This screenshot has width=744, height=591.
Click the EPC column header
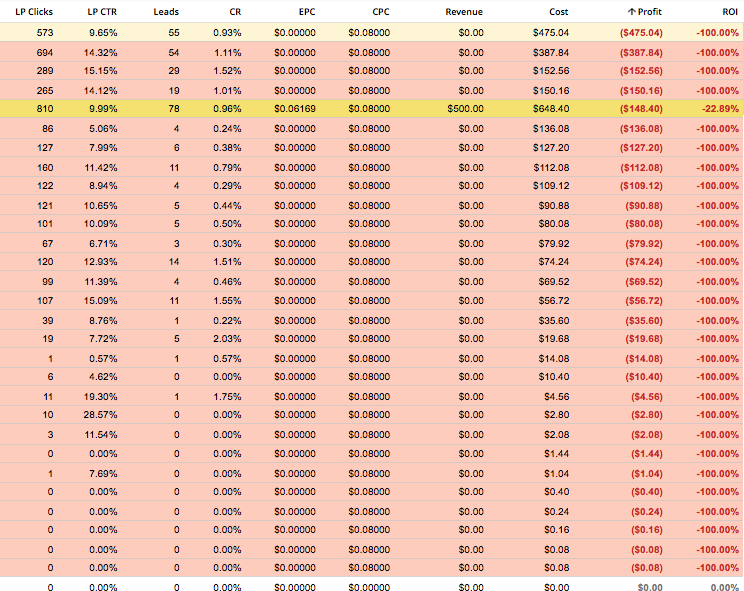(x=307, y=12)
